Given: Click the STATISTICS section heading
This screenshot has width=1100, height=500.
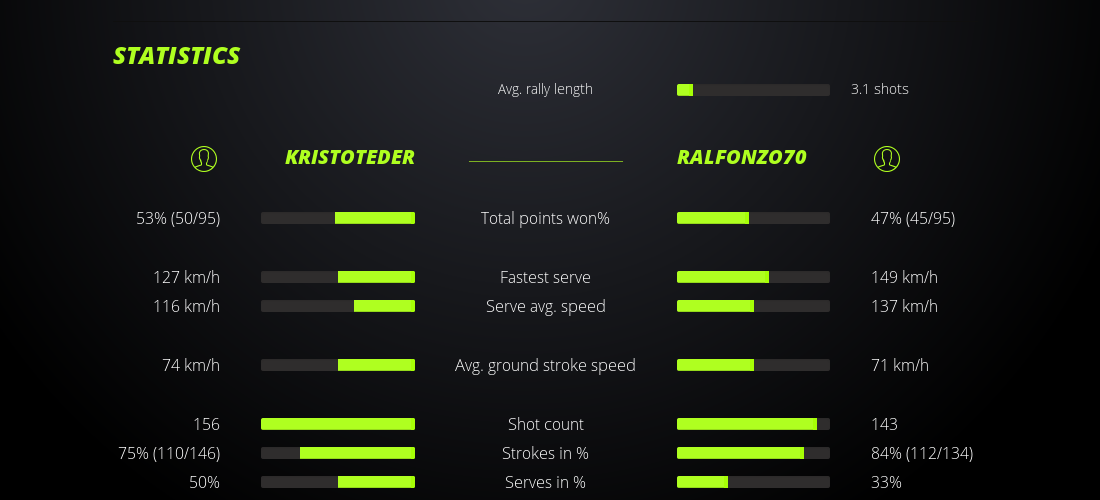Looking at the screenshot, I should click(x=177, y=56).
